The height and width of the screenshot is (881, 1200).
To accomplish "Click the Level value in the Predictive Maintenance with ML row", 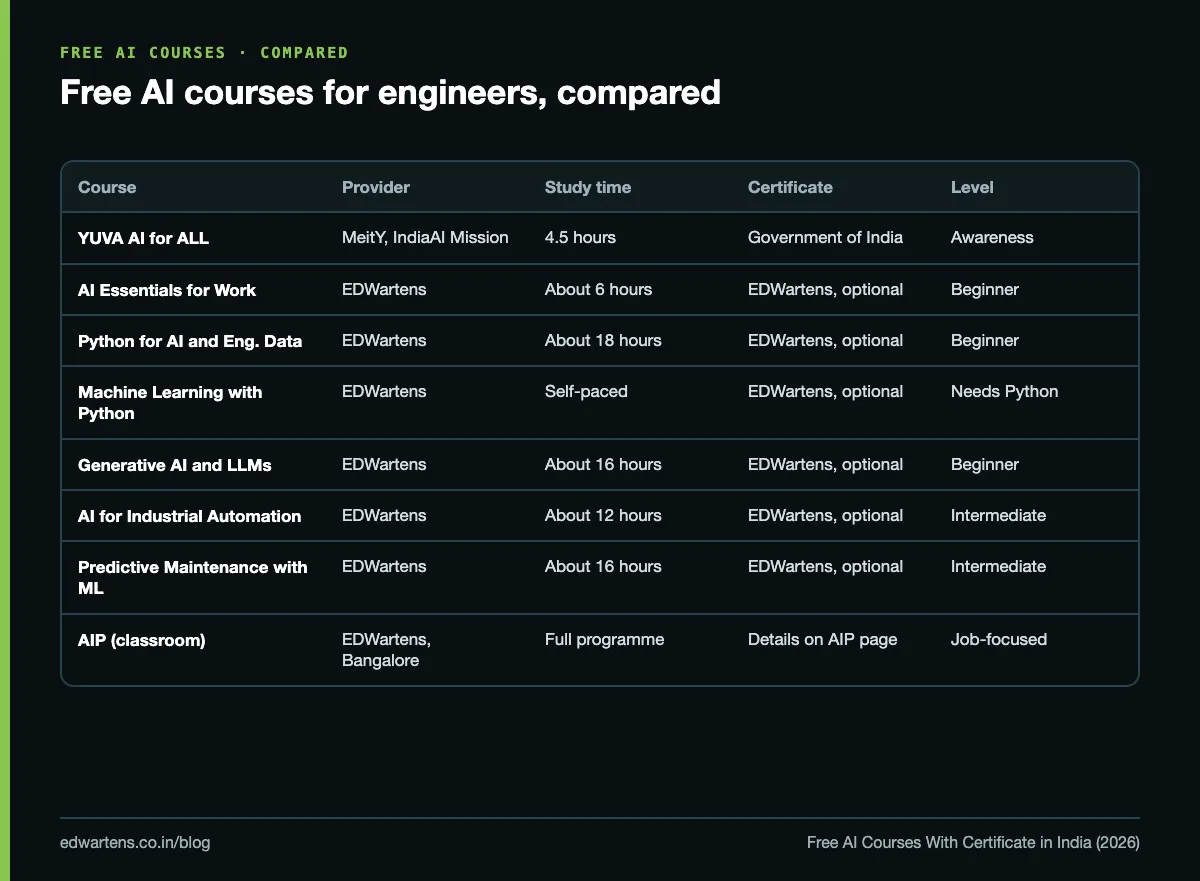I will tap(998, 566).
